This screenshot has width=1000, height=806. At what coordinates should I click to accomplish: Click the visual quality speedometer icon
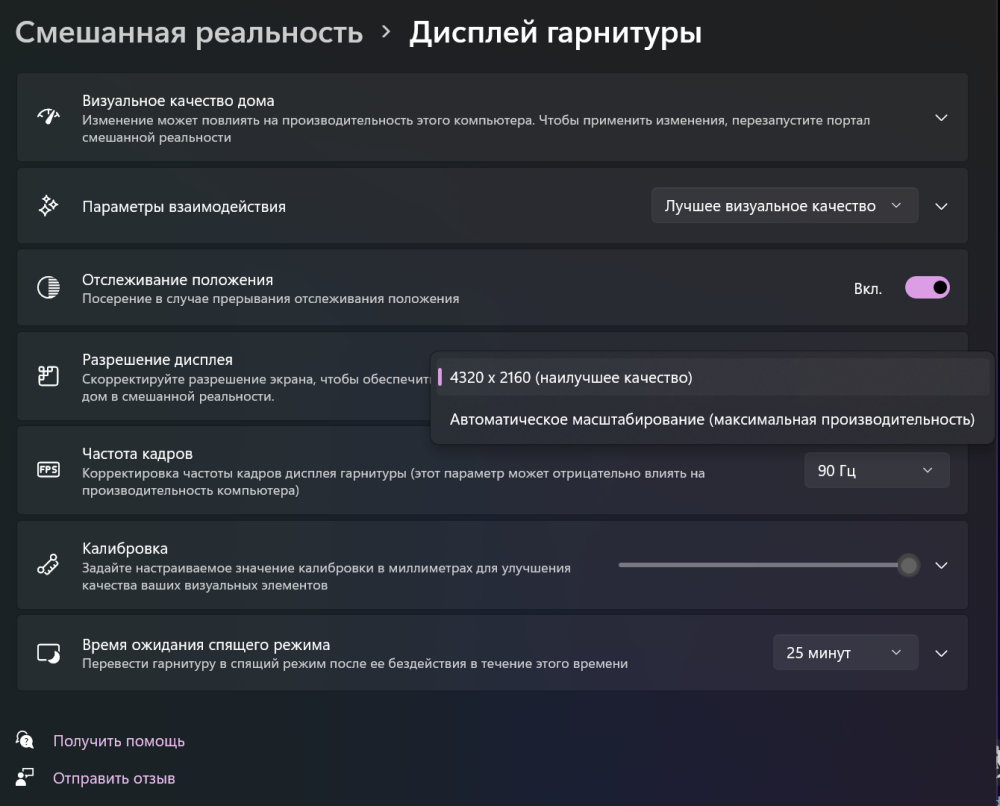(x=48, y=117)
